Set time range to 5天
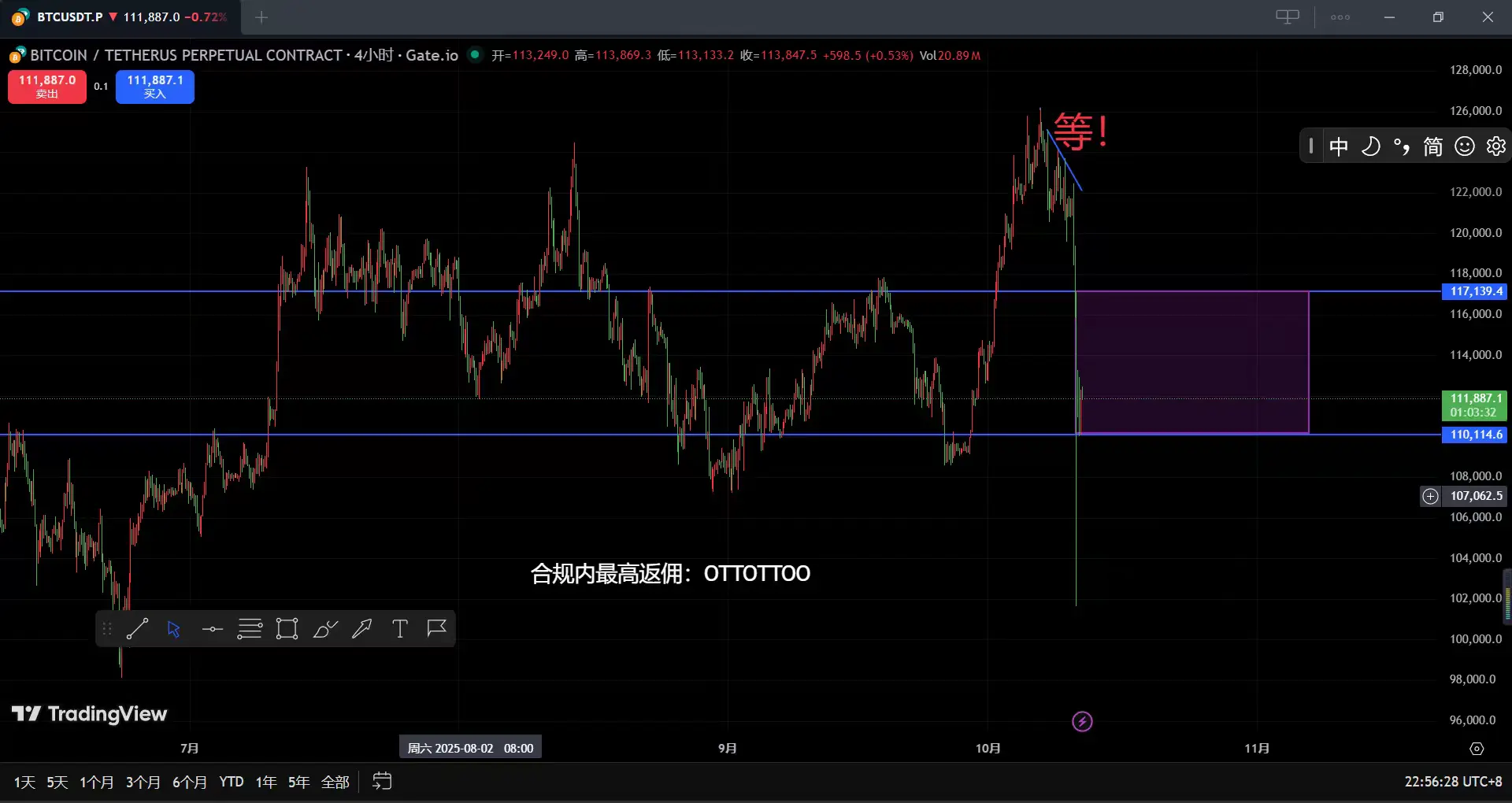 tap(57, 782)
